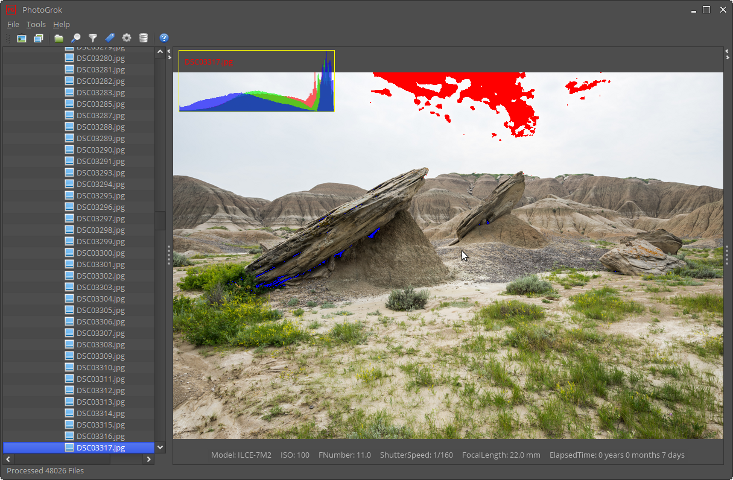Select DSC03310.jpg in the file list

[x=100, y=368]
